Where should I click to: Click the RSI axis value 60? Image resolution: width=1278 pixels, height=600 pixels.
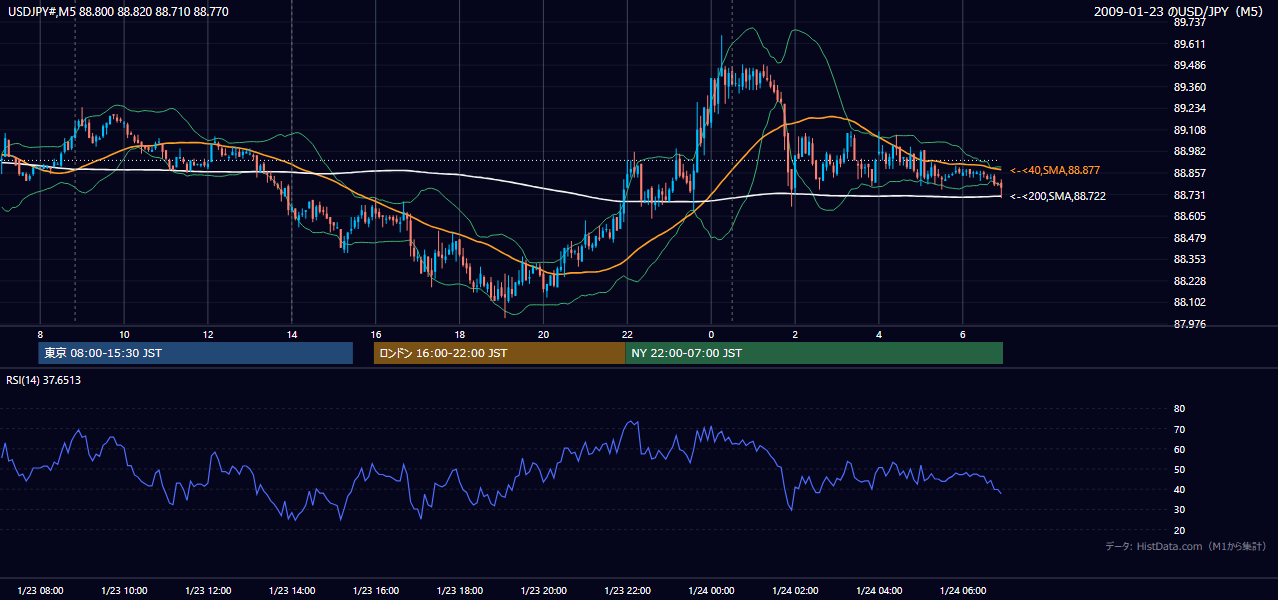(x=1179, y=449)
